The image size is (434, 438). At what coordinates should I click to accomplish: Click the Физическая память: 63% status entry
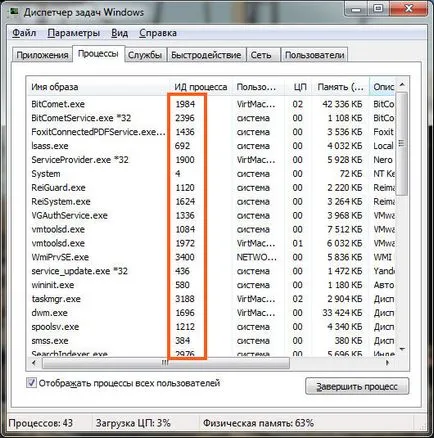(x=258, y=423)
